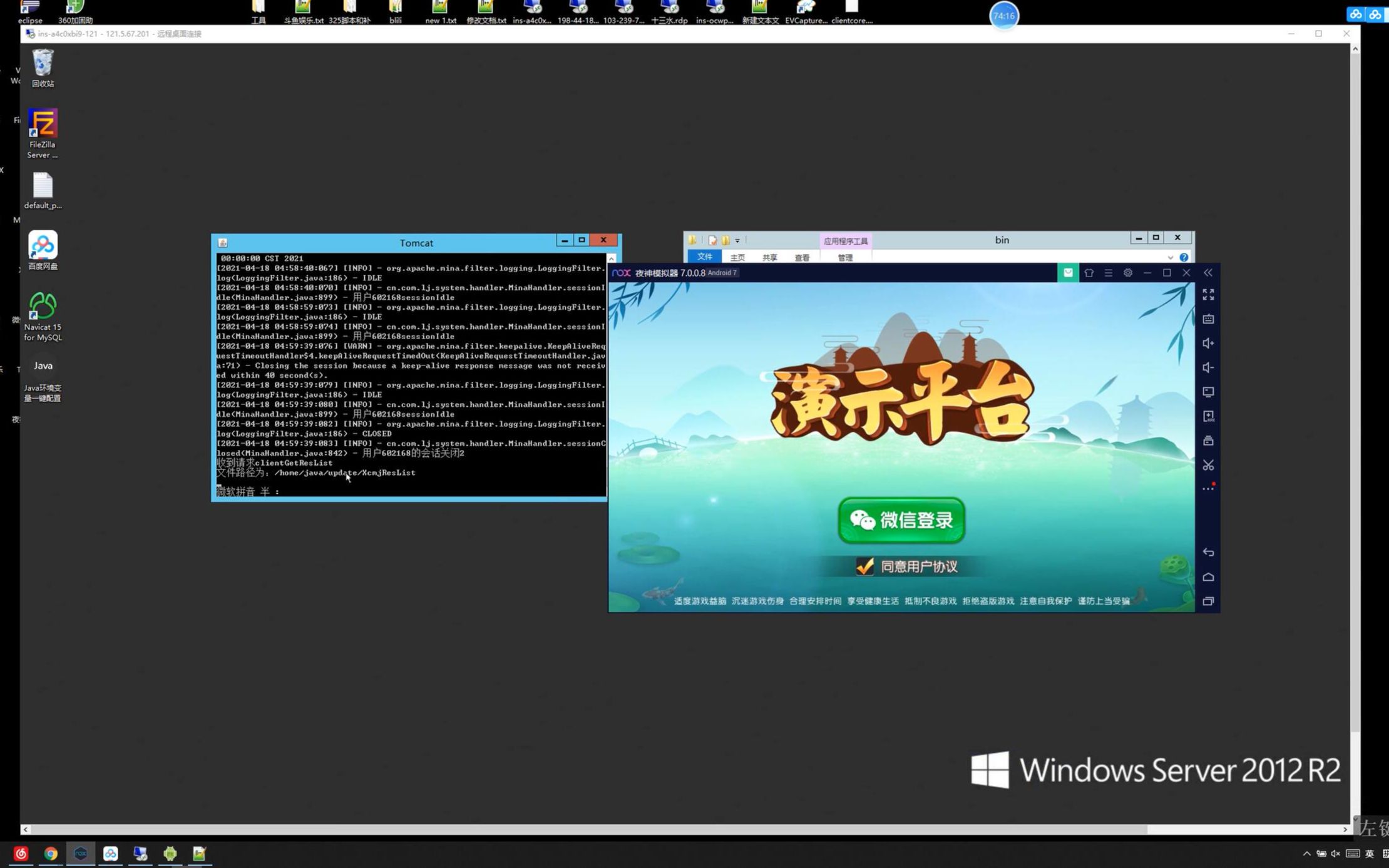
Task: Tap Android recent apps button in Nox
Action: [x=1208, y=601]
